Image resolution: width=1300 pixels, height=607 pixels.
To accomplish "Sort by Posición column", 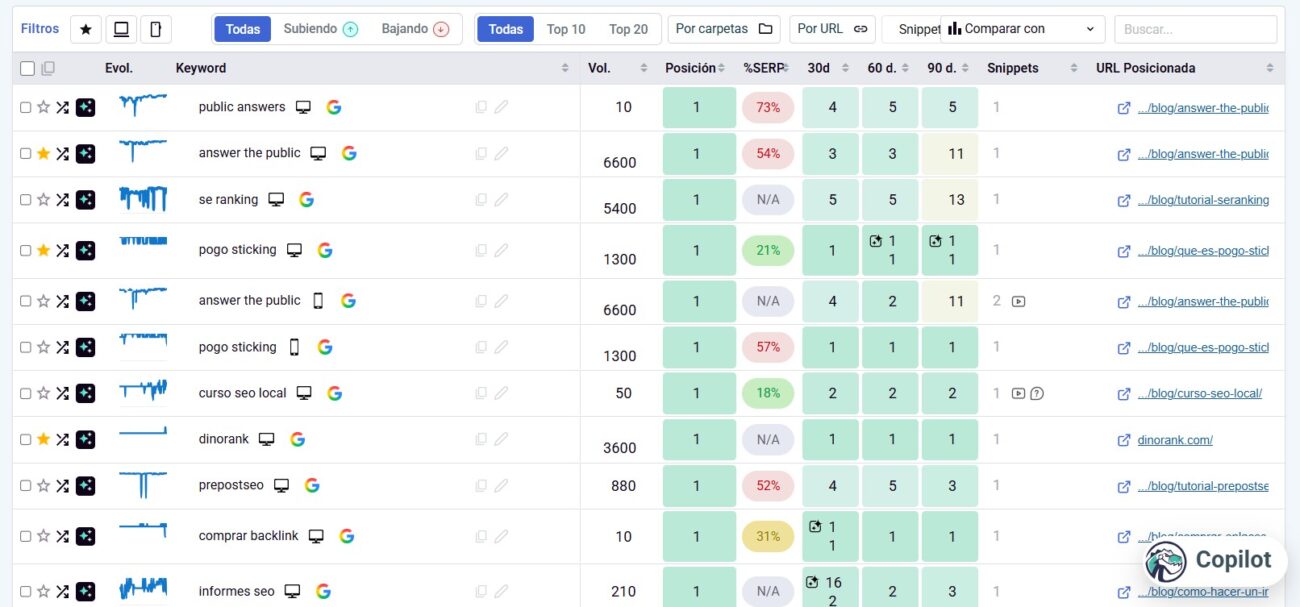I will pyautogui.click(x=722, y=68).
